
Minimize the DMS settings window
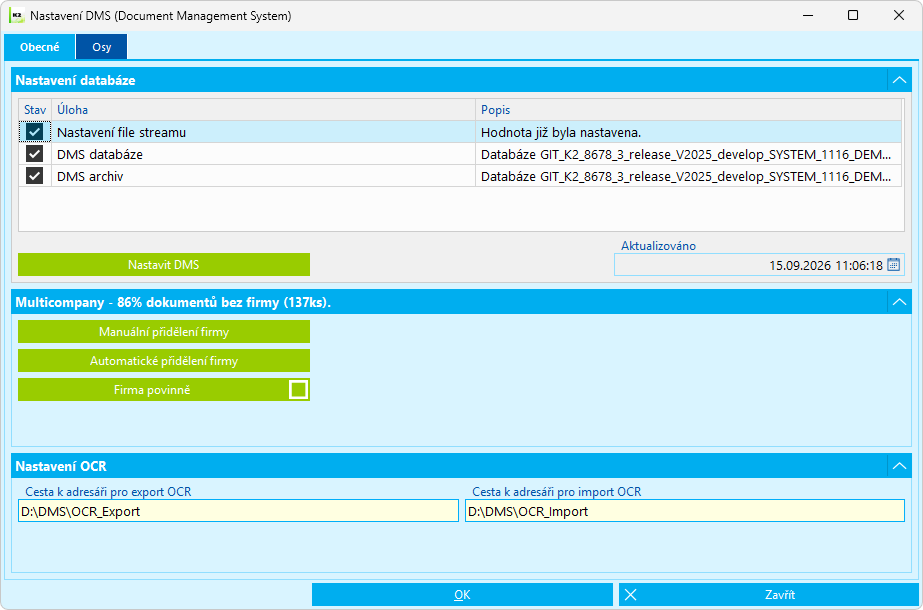pyautogui.click(x=806, y=16)
